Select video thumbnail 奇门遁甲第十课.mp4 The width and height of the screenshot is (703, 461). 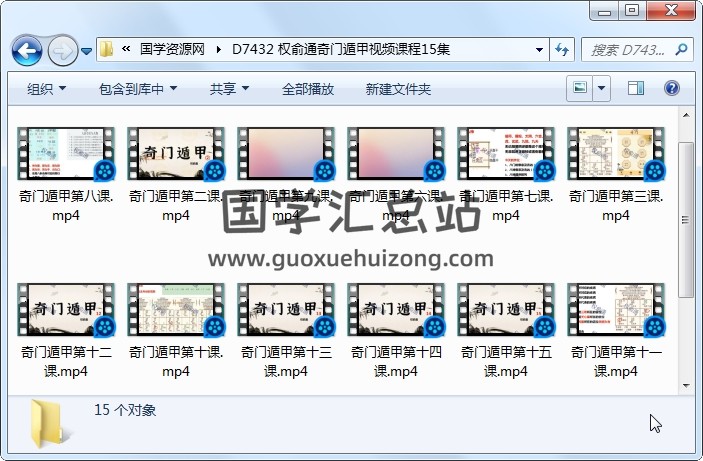coord(176,309)
